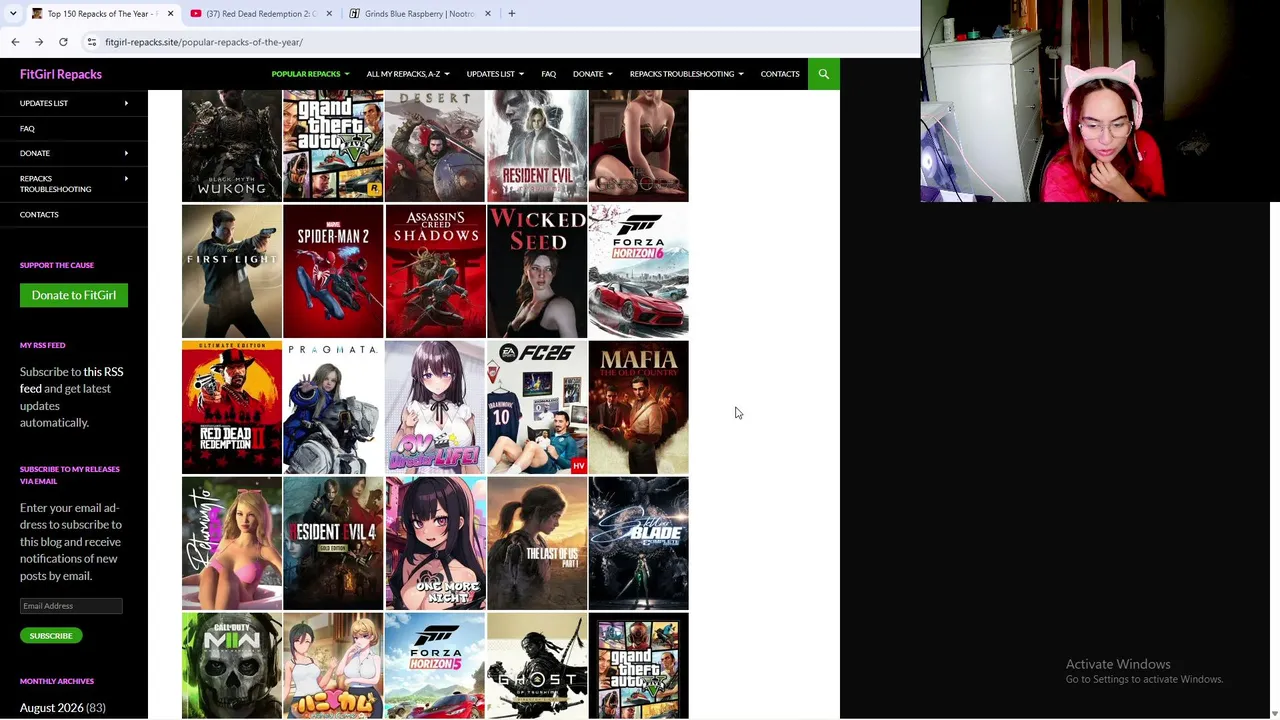Screen dimensions: 1280x720
Task: Open One More Night repack cover
Action: click(435, 543)
